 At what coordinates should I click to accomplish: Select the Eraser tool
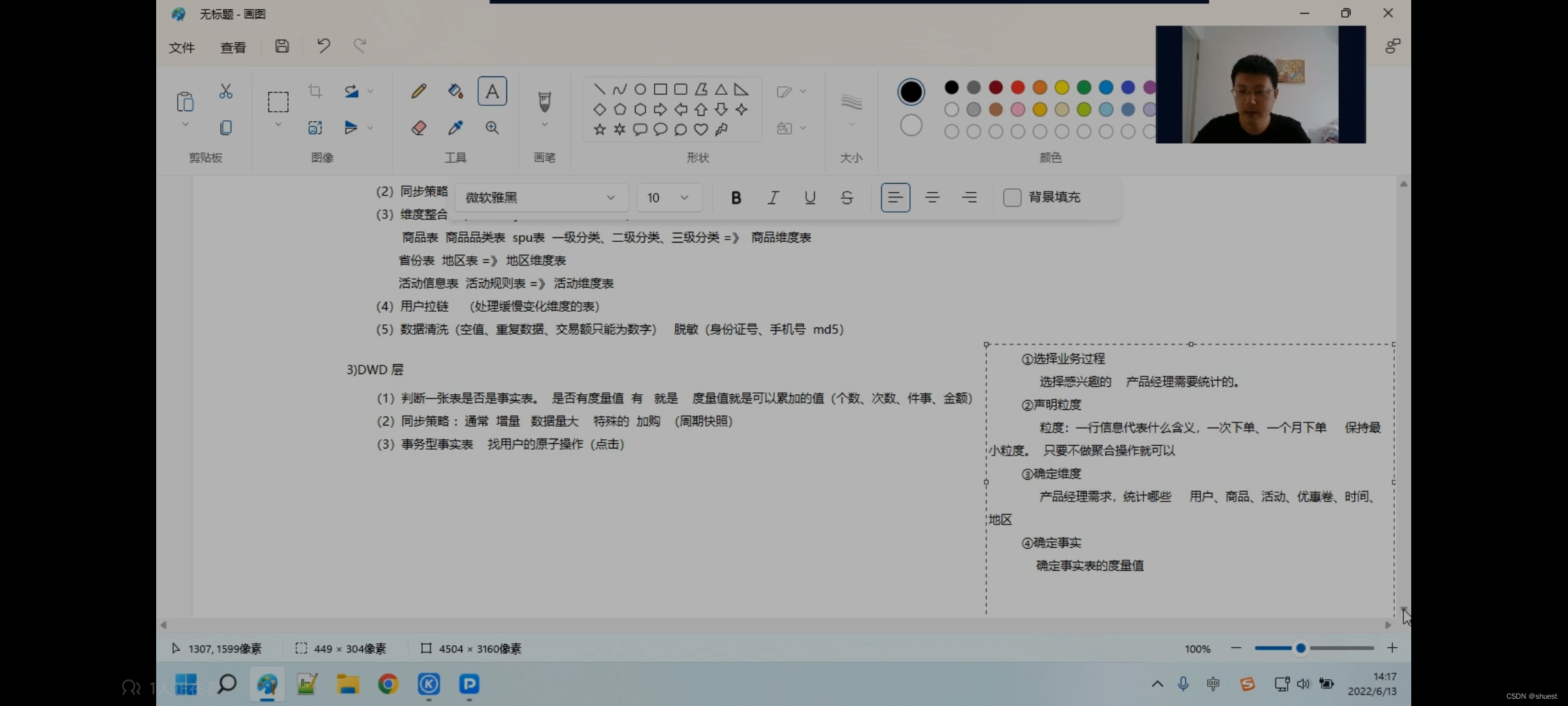click(419, 128)
